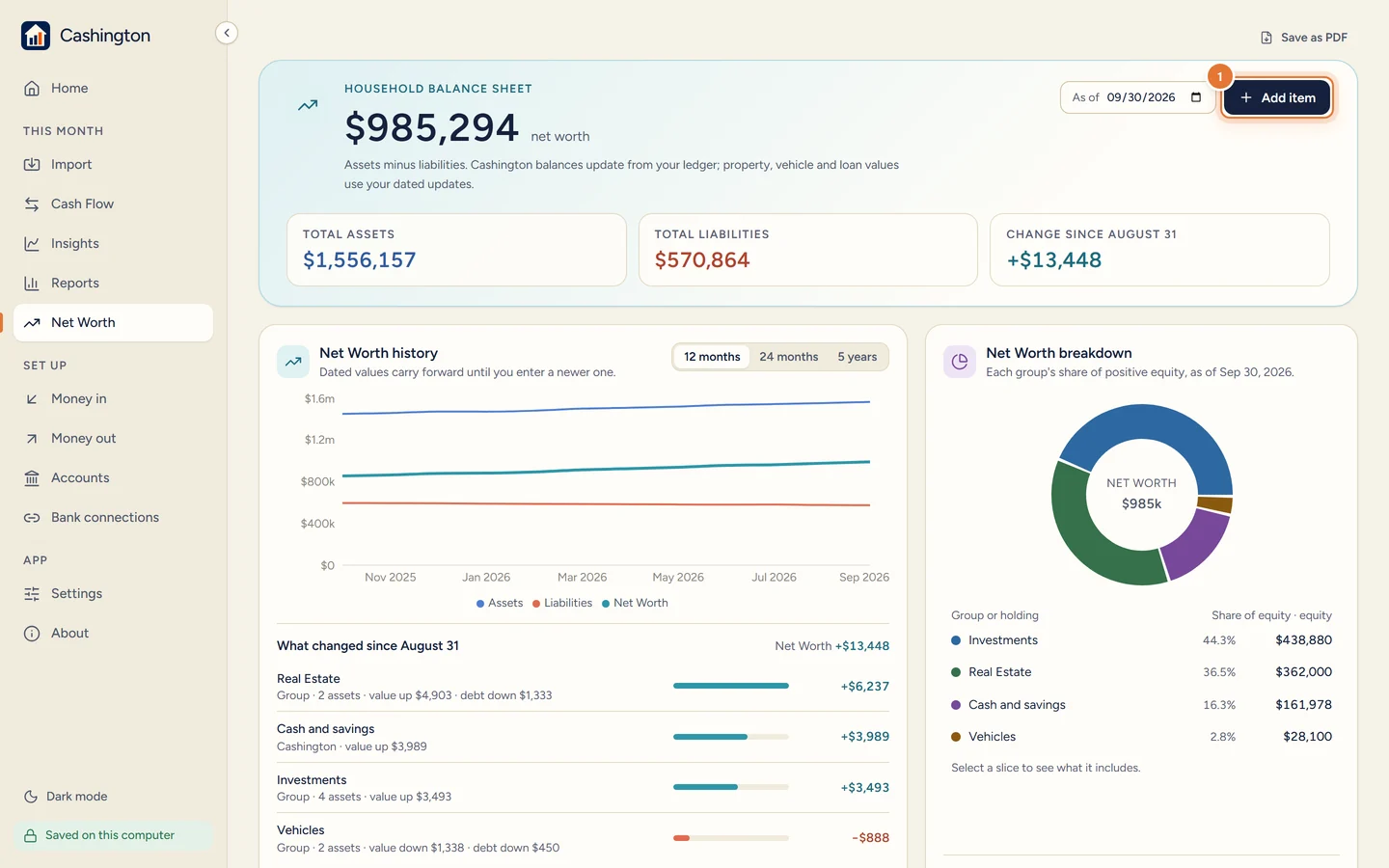
Task: Click the About info icon
Action: pos(32,634)
